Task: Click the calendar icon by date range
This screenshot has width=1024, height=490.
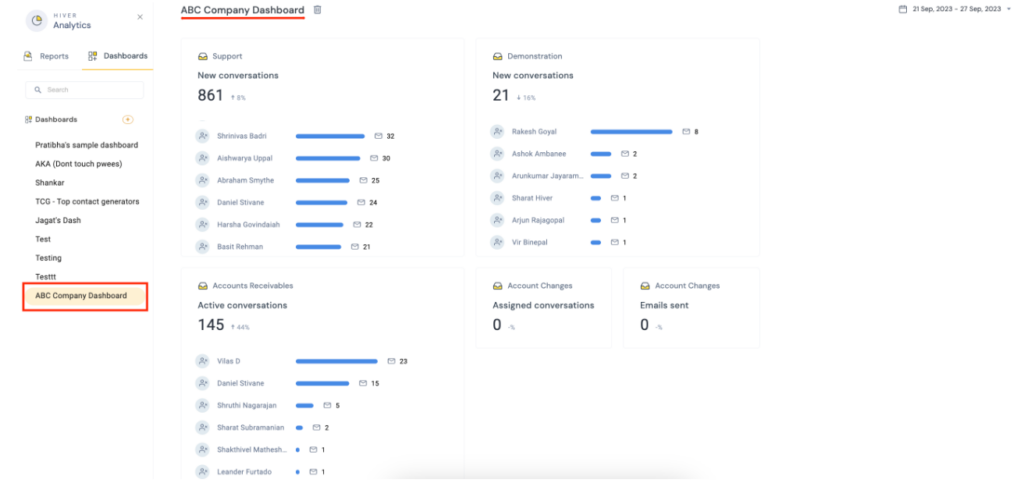Action: [903, 9]
